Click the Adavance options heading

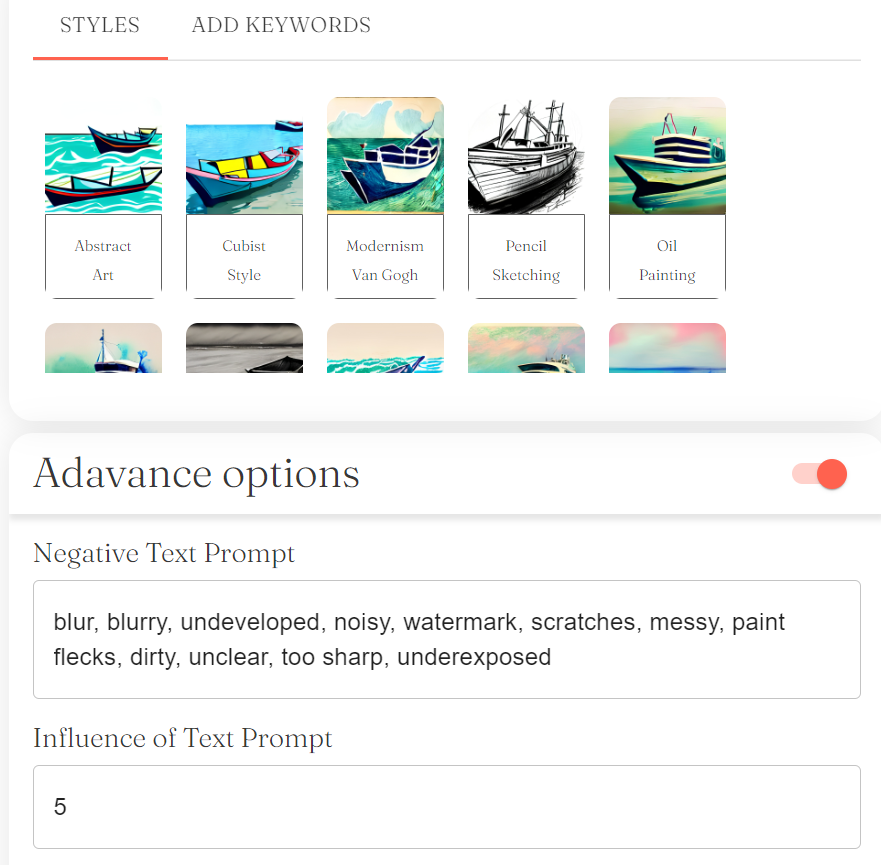196,474
